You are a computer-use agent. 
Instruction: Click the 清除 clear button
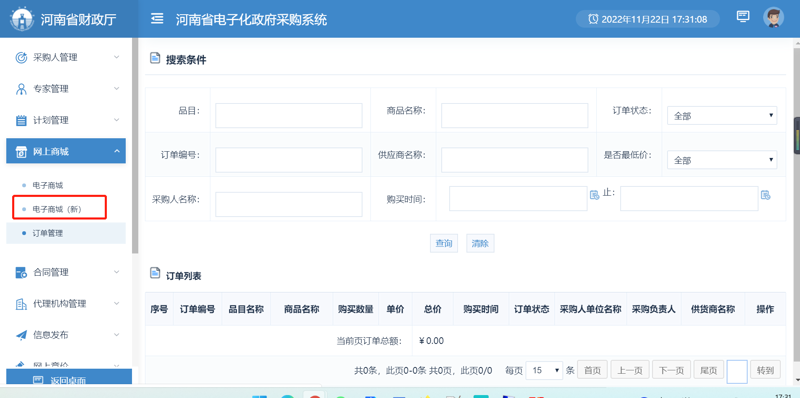point(480,243)
